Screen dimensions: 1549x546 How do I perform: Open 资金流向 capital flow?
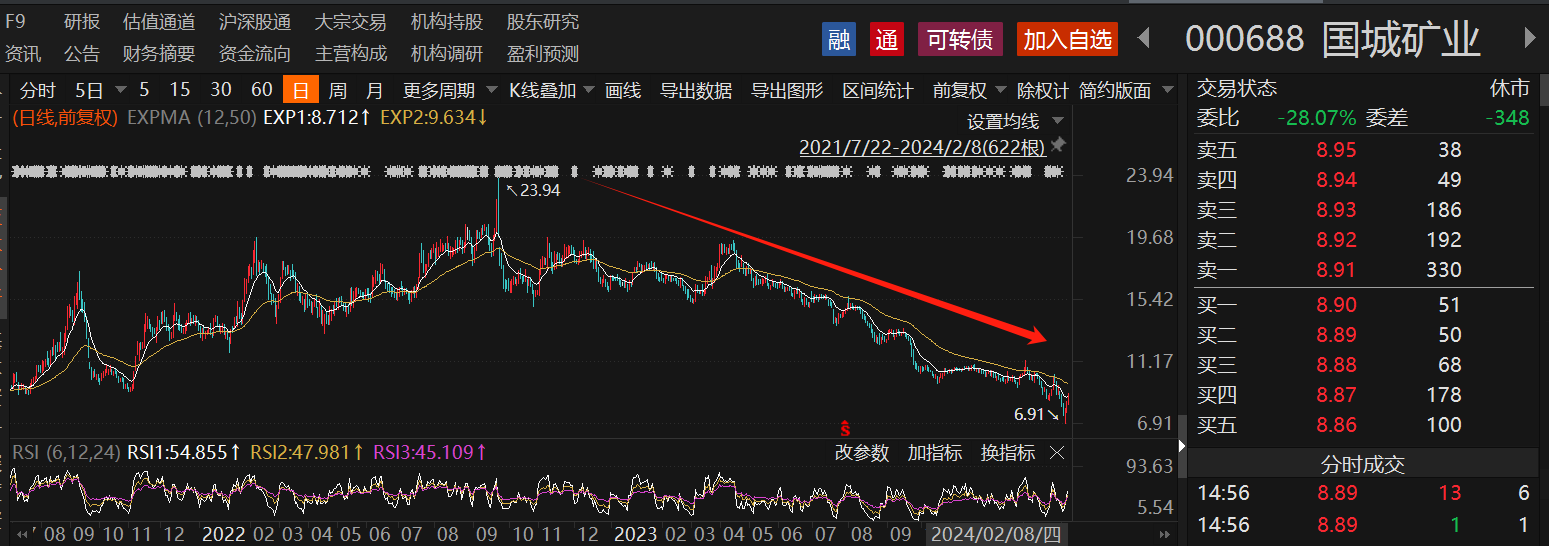[x=255, y=53]
